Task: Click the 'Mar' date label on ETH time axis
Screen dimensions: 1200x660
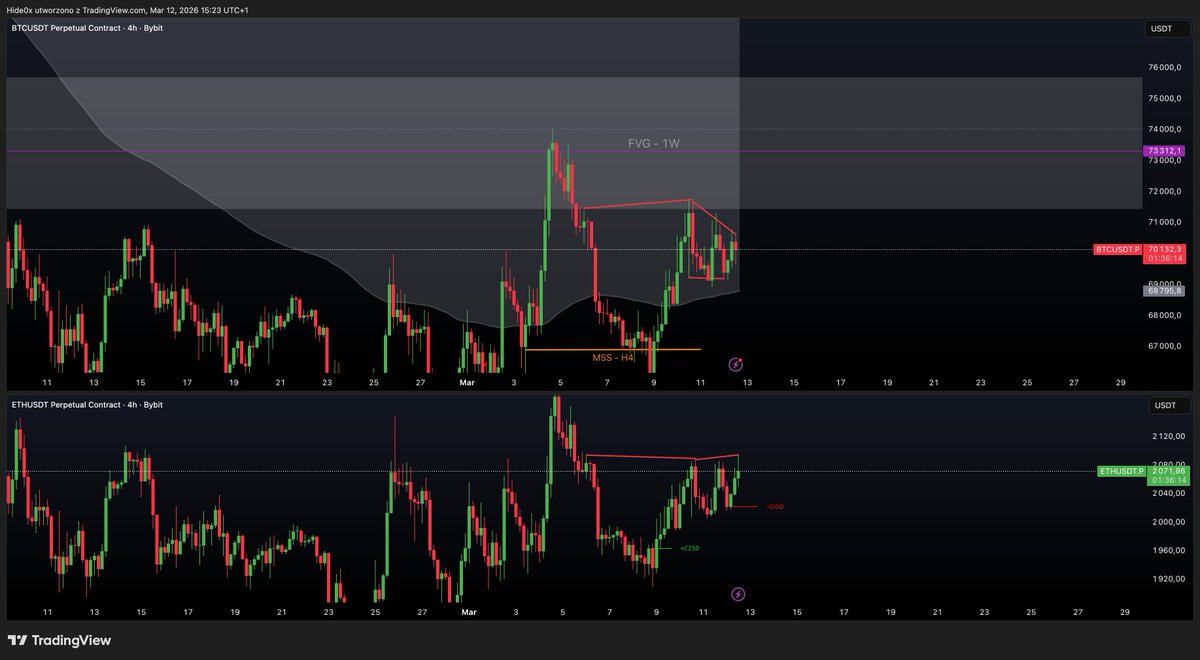Action: click(467, 611)
